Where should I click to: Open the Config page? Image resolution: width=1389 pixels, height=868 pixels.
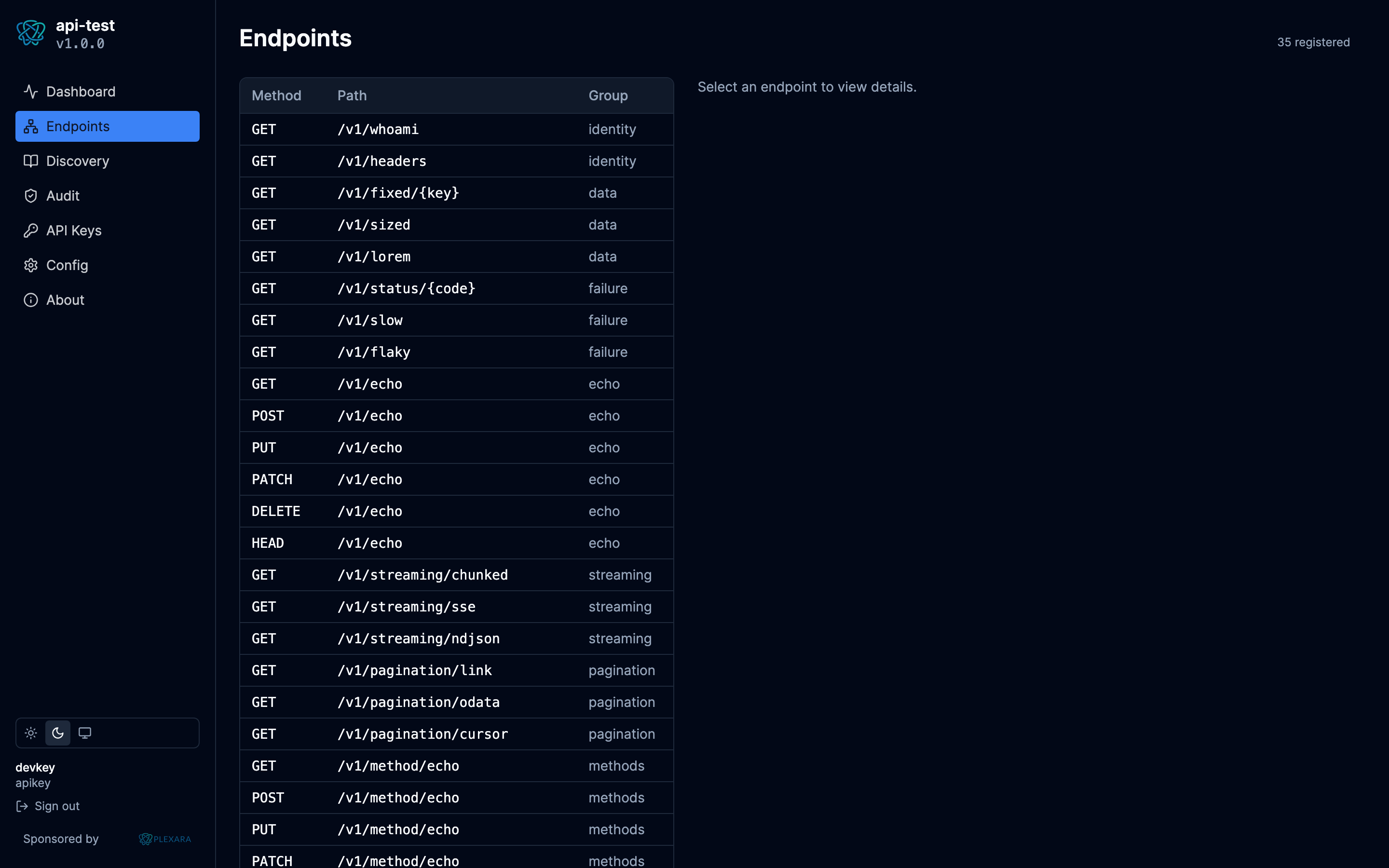tap(108, 265)
